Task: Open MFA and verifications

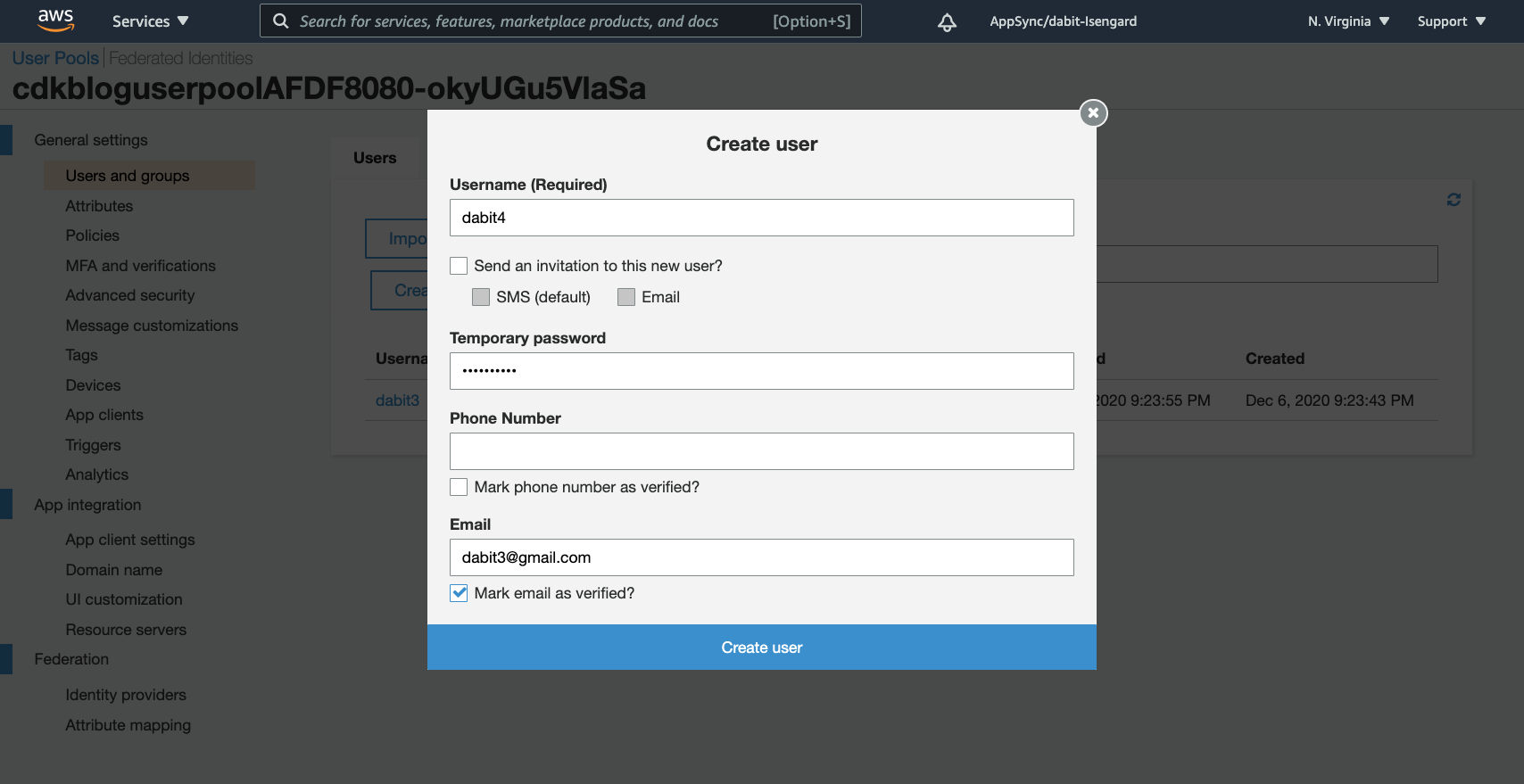Action: point(140,266)
